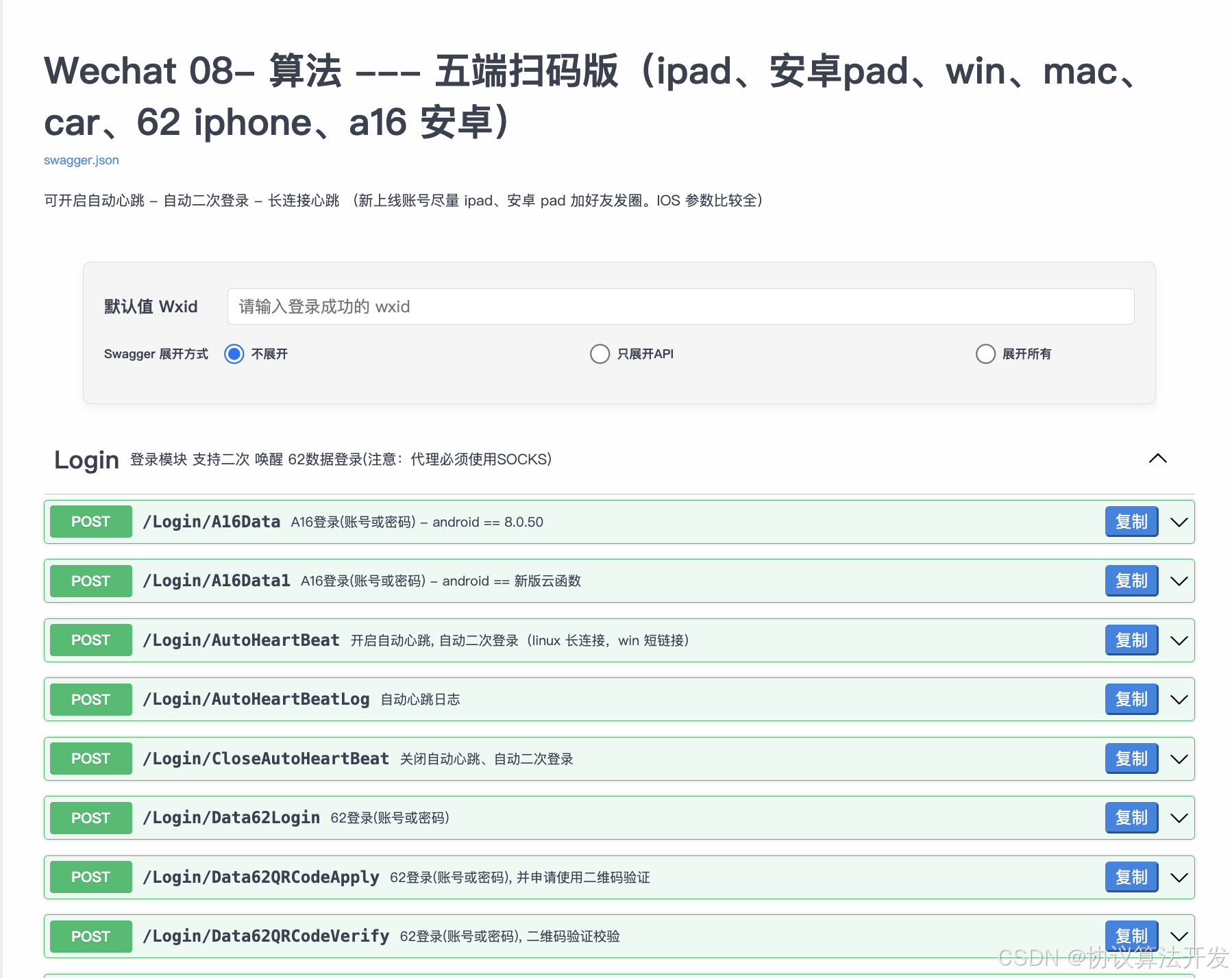Click the default Wxid input field
Screen dimensions: 1232x978
point(680,306)
